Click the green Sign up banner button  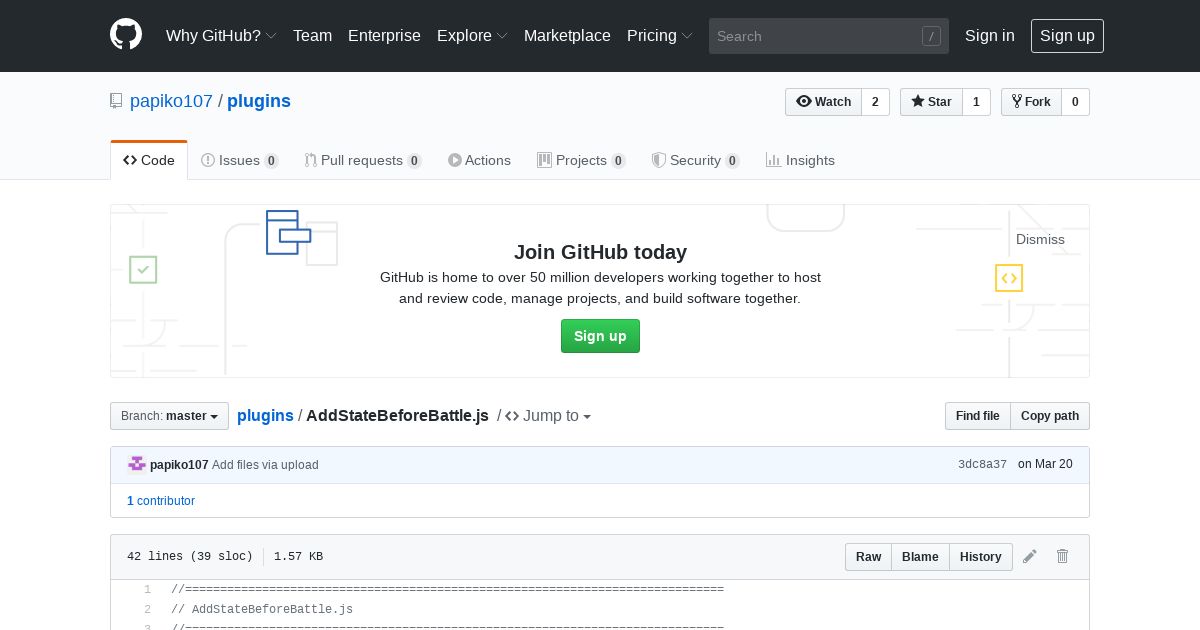[600, 336]
